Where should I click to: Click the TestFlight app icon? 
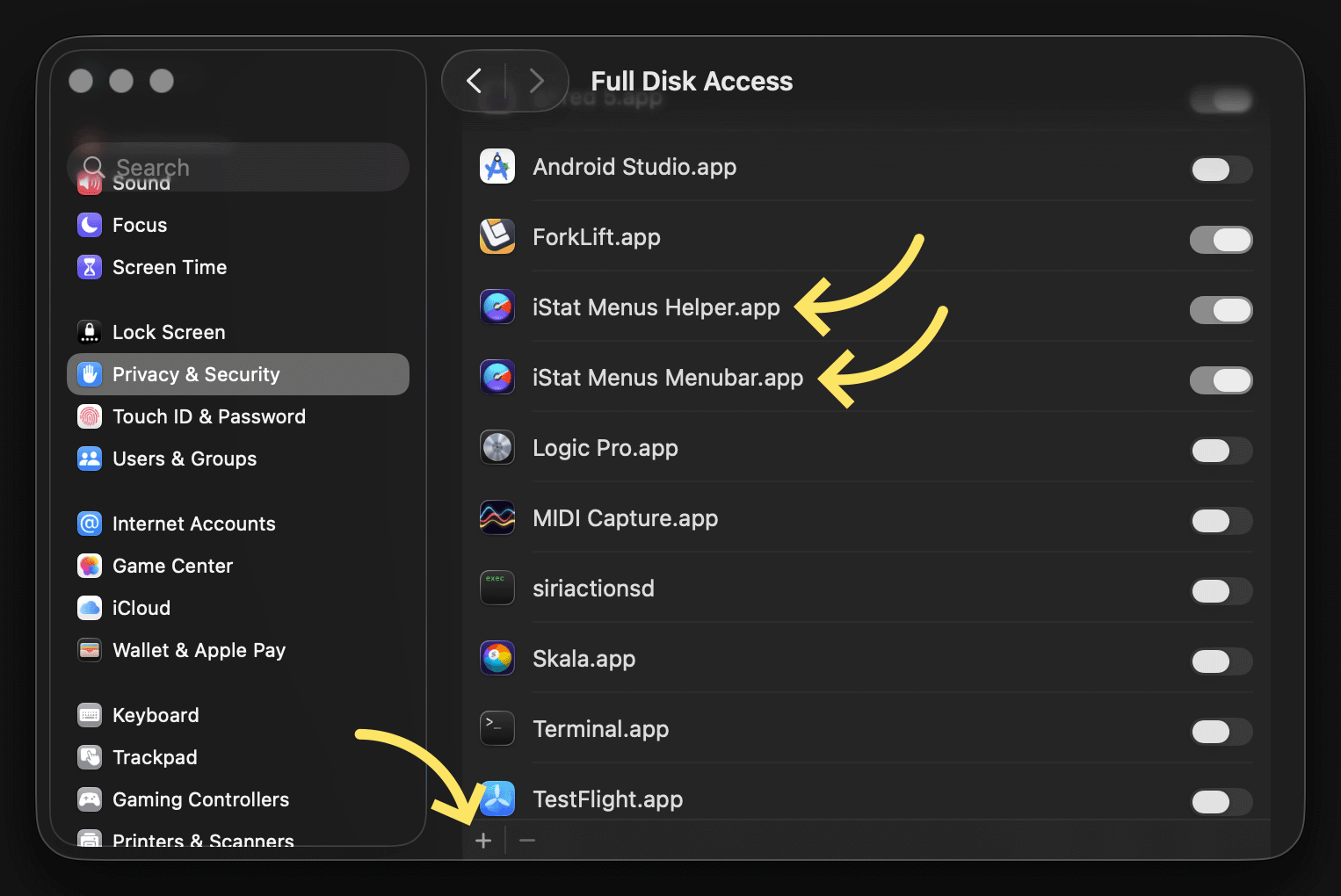click(x=497, y=799)
